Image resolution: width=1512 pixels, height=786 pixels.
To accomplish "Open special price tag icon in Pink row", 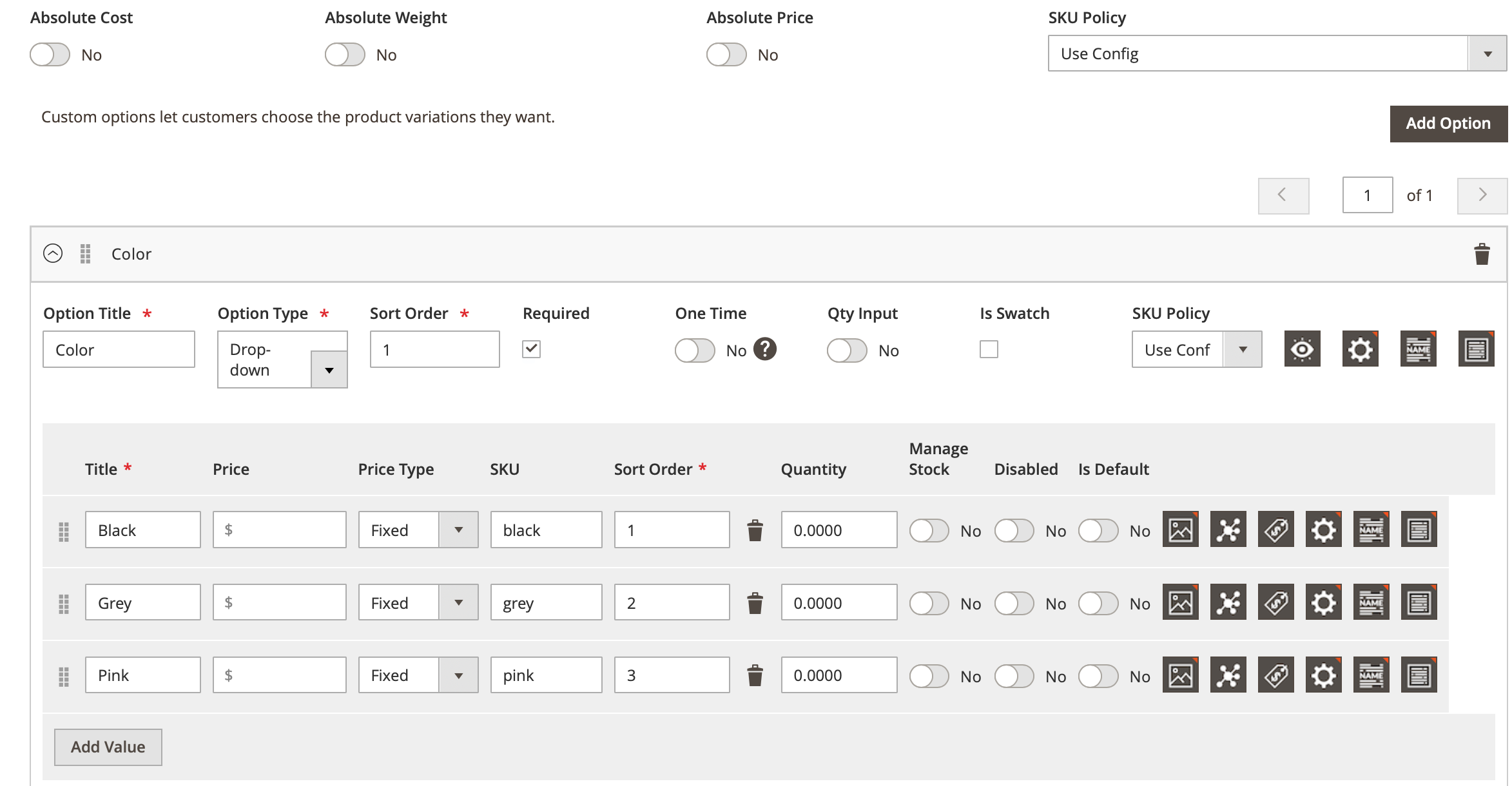I will 1275,675.
